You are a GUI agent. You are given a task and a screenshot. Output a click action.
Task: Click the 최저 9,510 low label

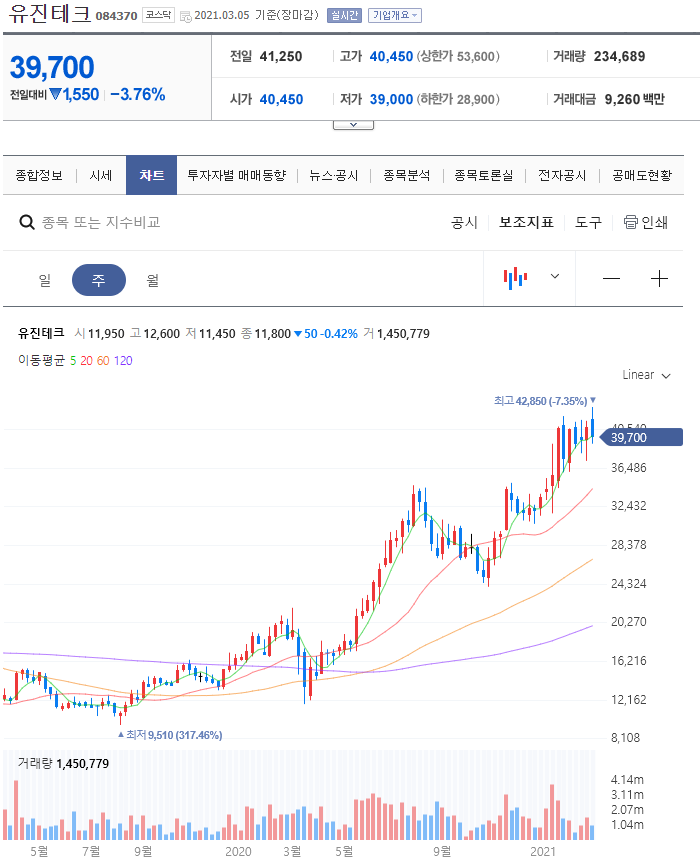point(170,735)
